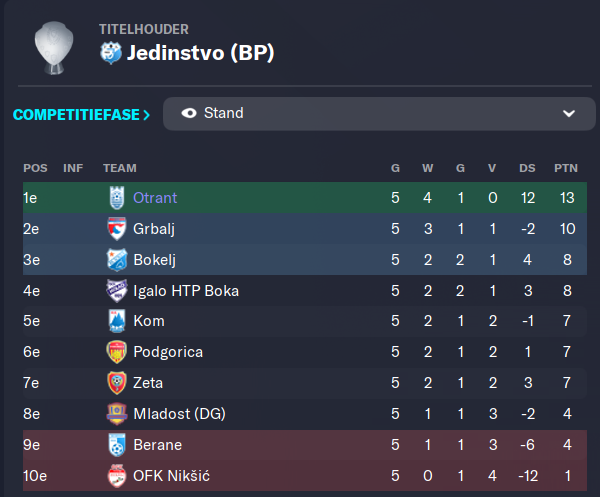Open the Otrant team link

click(155, 198)
